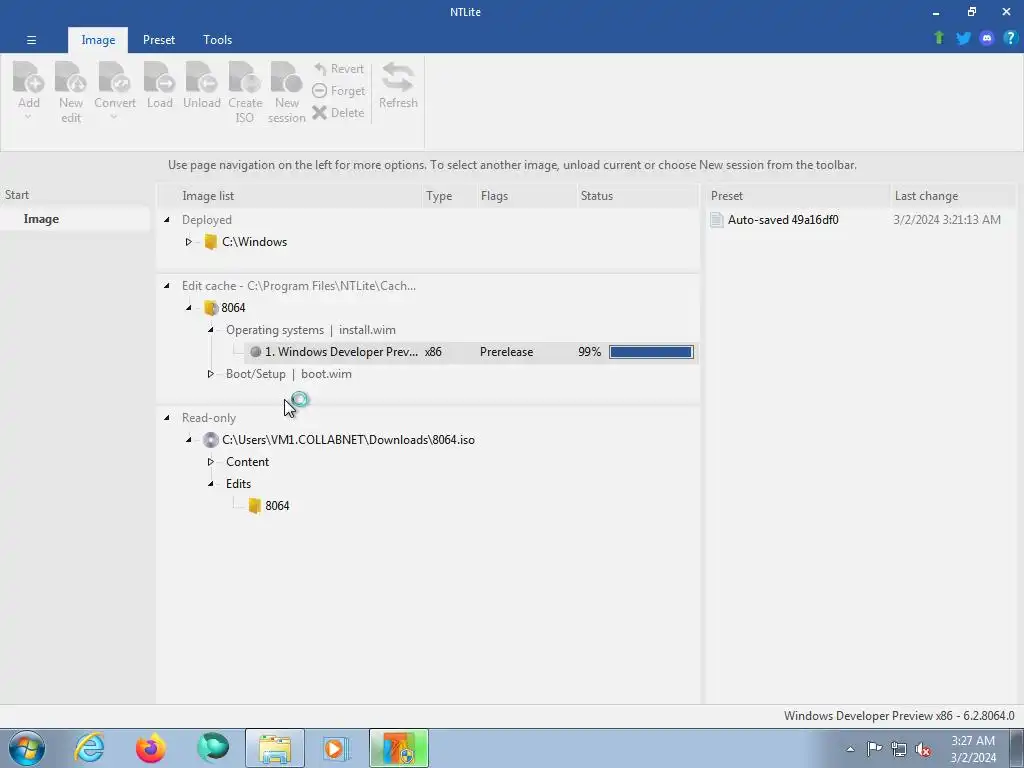This screenshot has height=768, width=1024.
Task: Open the Tools tab
Action: (217, 40)
